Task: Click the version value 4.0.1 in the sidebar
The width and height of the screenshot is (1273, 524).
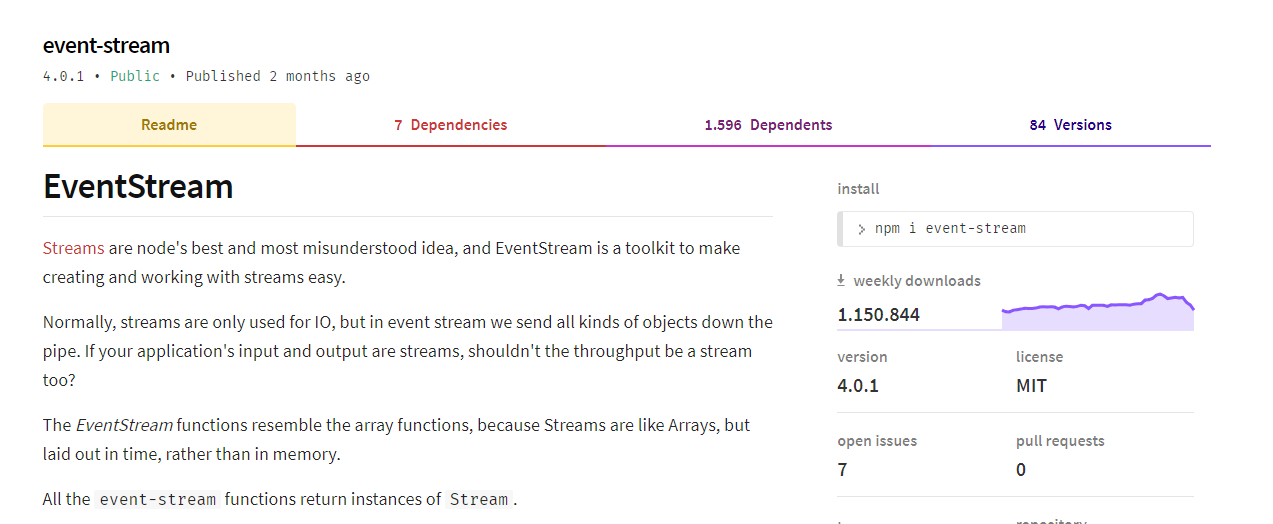Action: [858, 385]
